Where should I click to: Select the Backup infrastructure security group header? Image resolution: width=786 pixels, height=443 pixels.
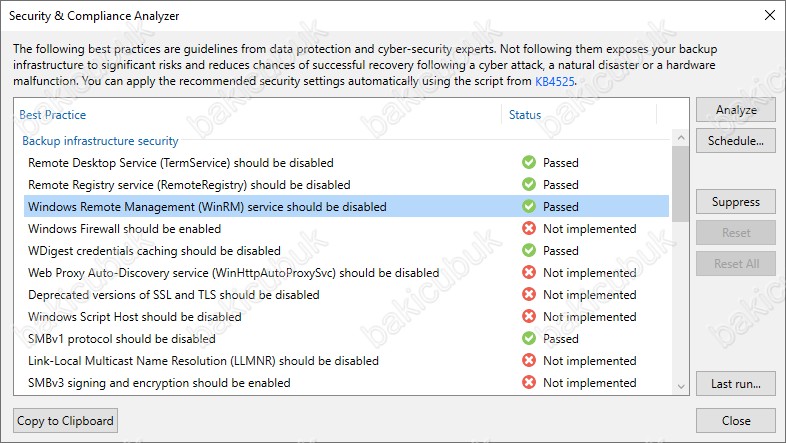[100, 141]
